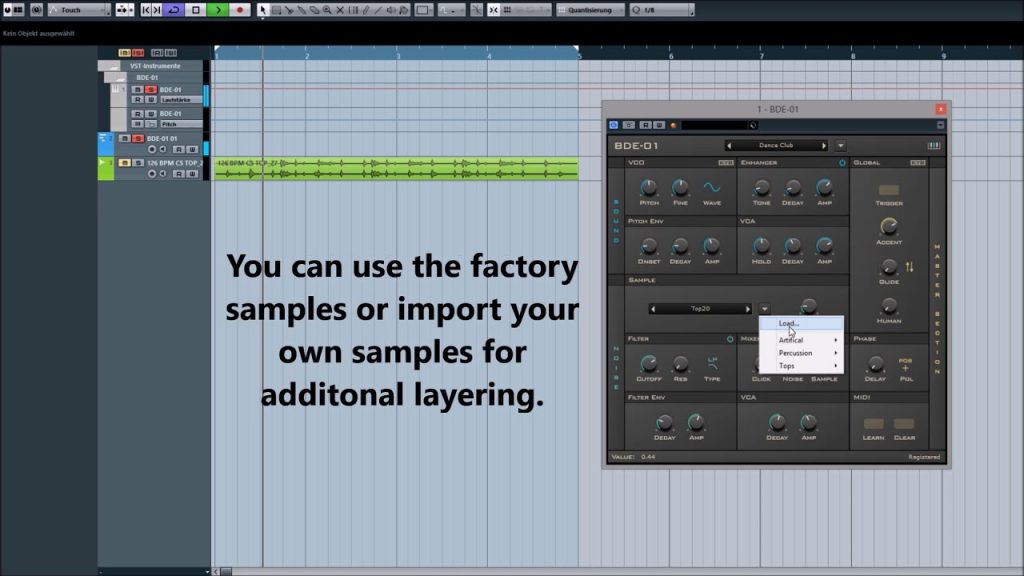Click the Load... menu entry
The height and width of the screenshot is (576, 1024).
pos(801,323)
